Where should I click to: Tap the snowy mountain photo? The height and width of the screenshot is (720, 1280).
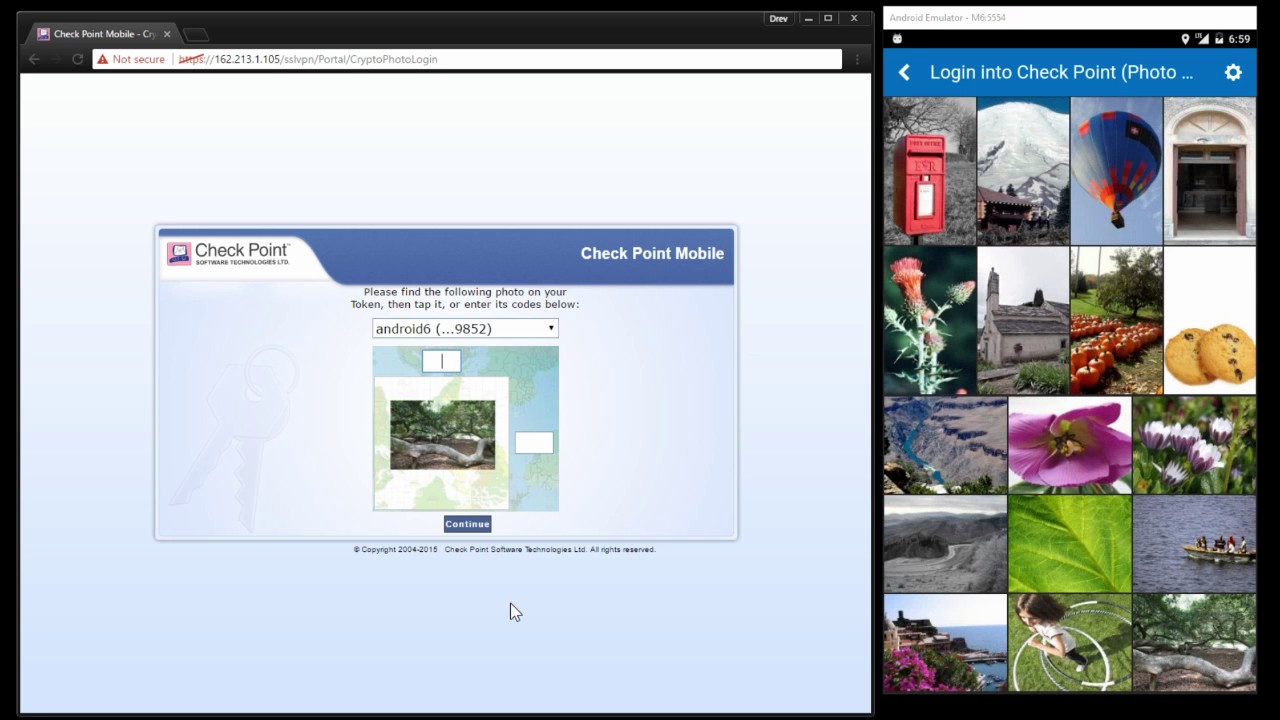click(x=1023, y=171)
